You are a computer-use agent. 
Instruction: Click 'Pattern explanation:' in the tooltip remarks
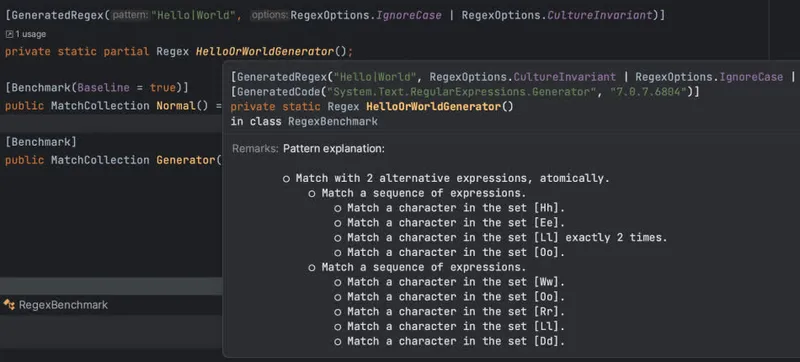coord(334,149)
